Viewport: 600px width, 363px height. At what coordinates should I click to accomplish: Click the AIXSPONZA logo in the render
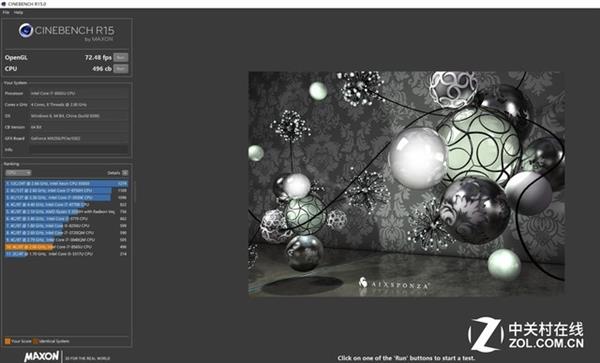pyautogui.click(x=394, y=284)
